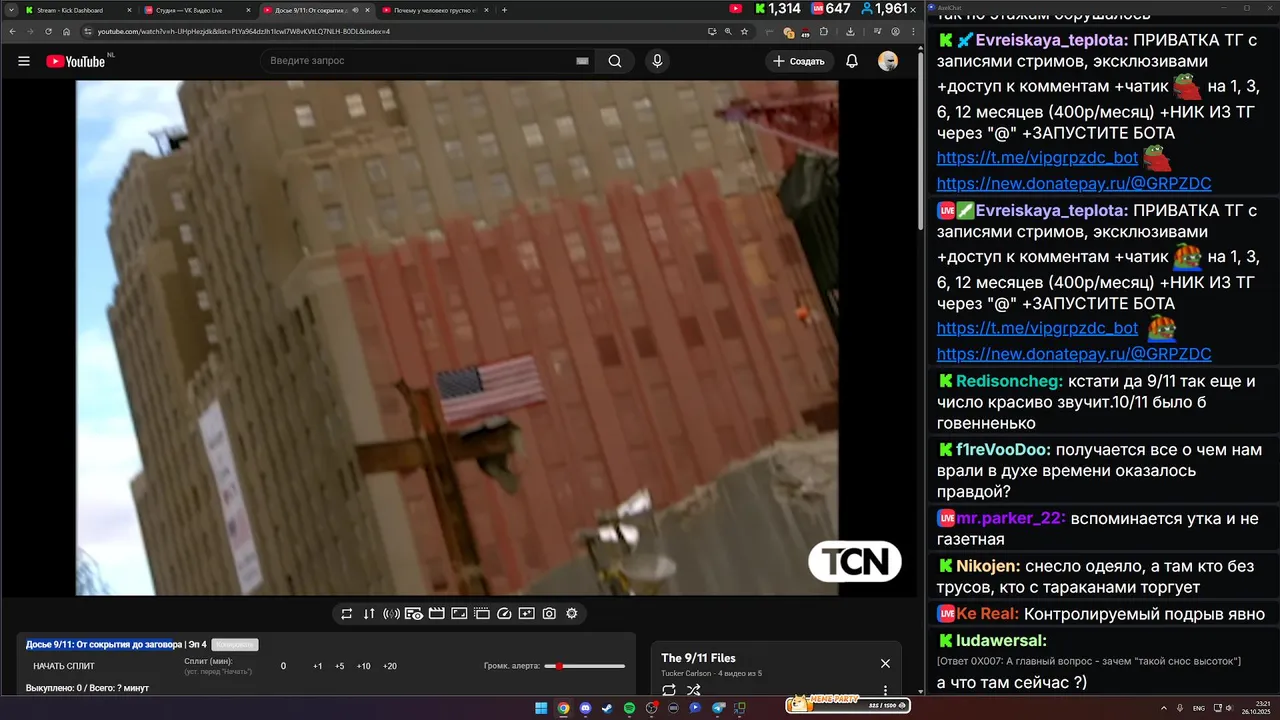Open Discord from the taskbar
The height and width of the screenshot is (720, 1280).
click(585, 708)
